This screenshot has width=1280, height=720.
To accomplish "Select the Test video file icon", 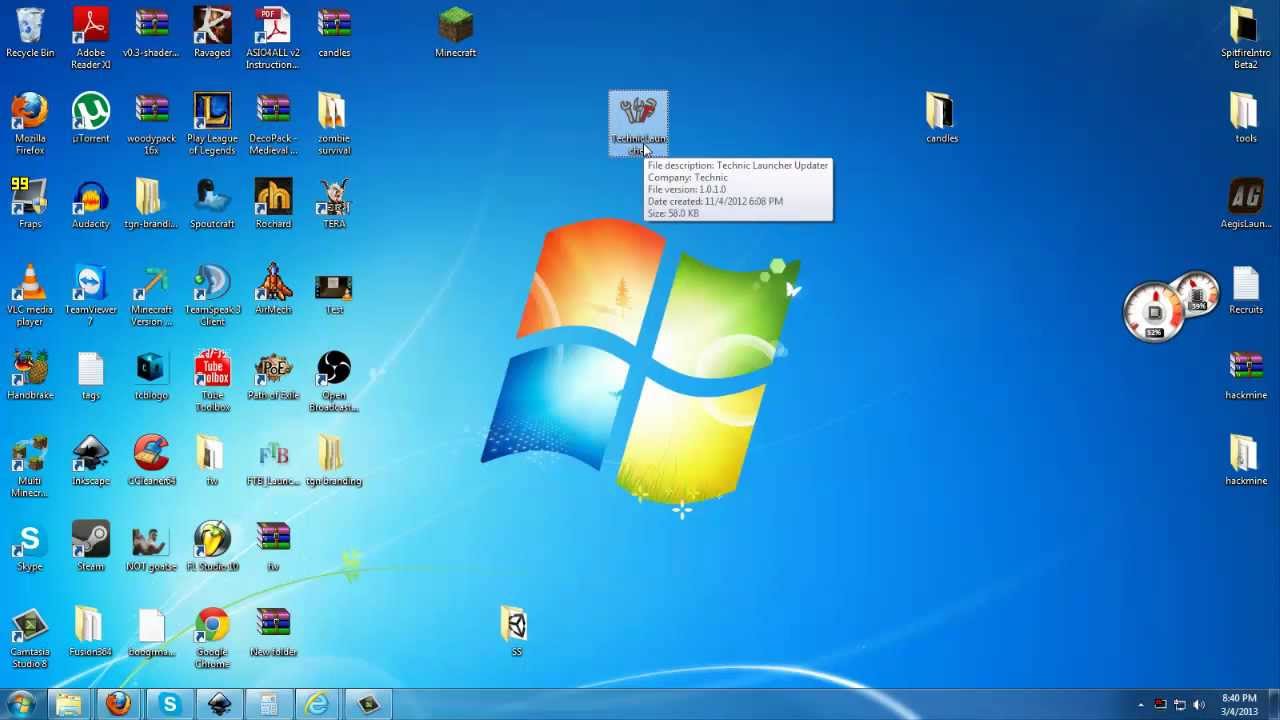I will [x=334, y=290].
